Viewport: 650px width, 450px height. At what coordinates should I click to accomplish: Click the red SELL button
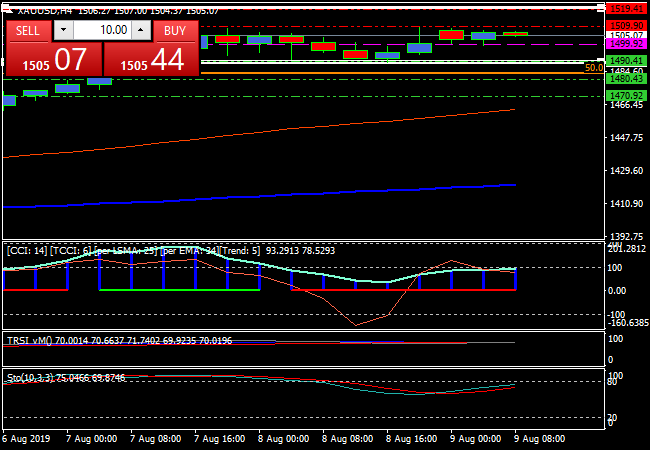click(x=28, y=31)
